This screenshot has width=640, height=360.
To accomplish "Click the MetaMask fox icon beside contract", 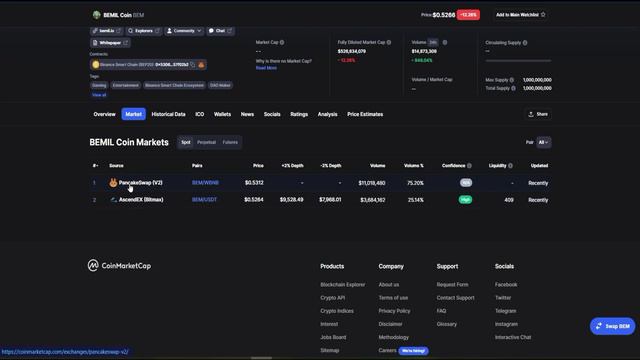I will tap(201, 64).
